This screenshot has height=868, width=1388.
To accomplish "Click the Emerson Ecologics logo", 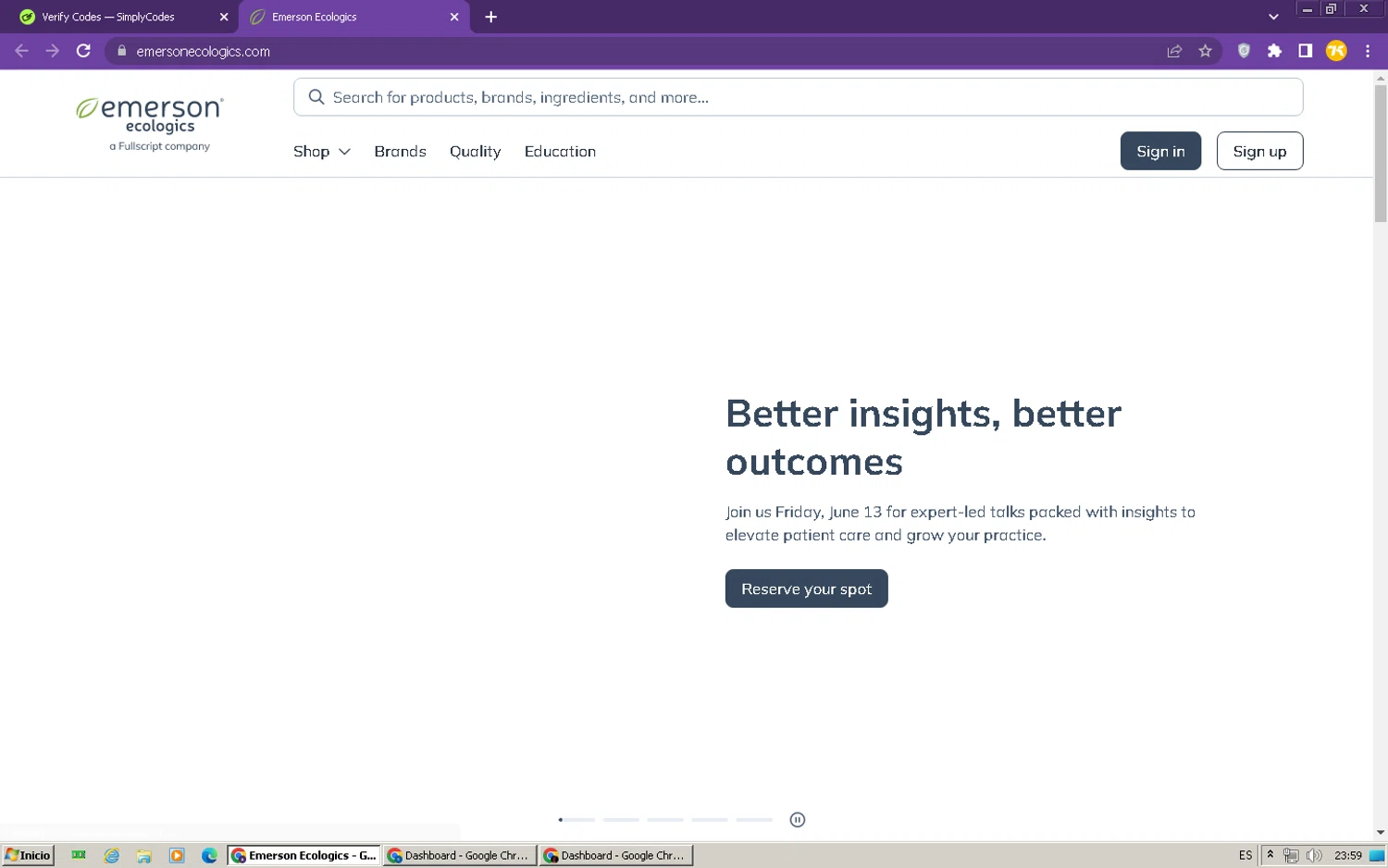I will 151,124.
